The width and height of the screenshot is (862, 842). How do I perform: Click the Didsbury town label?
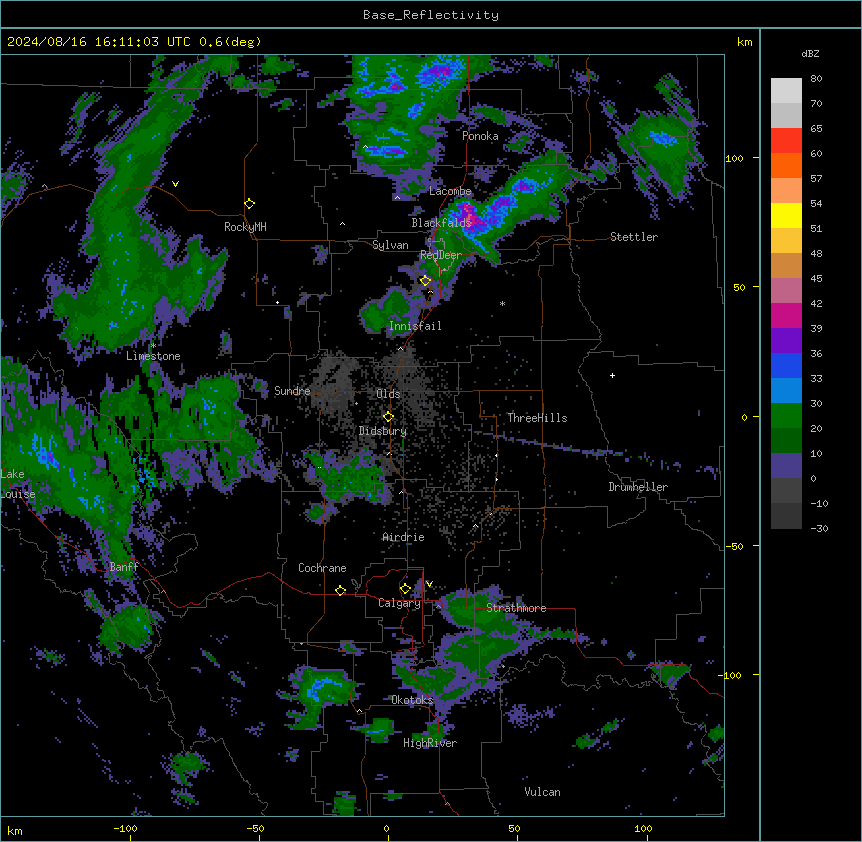point(383,431)
